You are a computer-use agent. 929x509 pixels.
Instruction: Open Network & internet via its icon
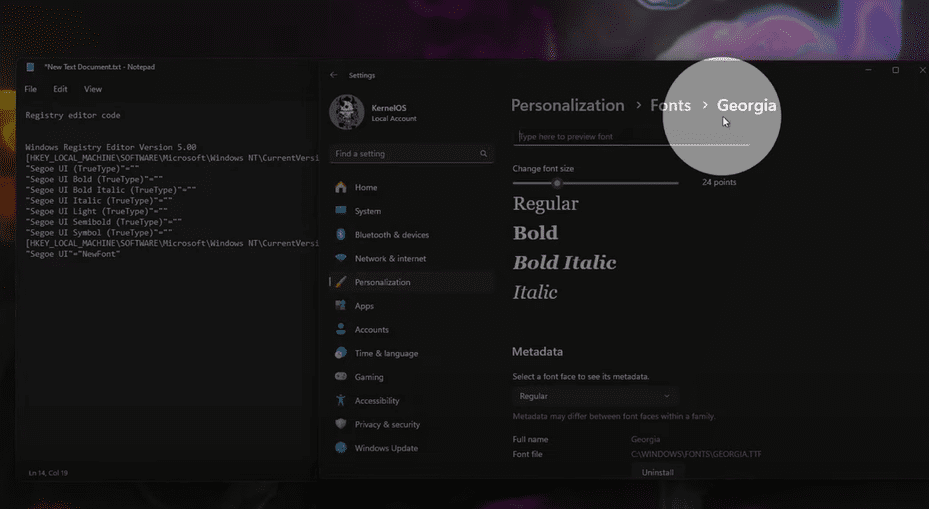point(341,259)
